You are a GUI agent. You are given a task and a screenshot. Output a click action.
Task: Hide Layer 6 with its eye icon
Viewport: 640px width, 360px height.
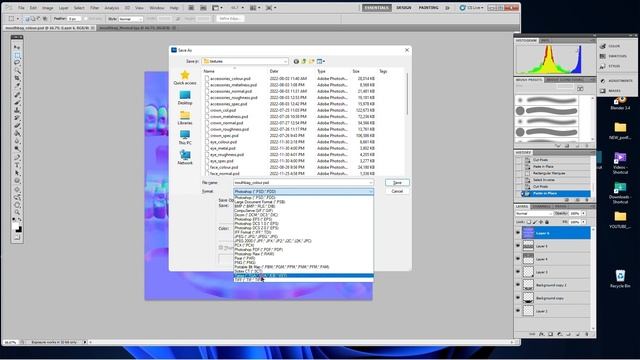pos(518,233)
